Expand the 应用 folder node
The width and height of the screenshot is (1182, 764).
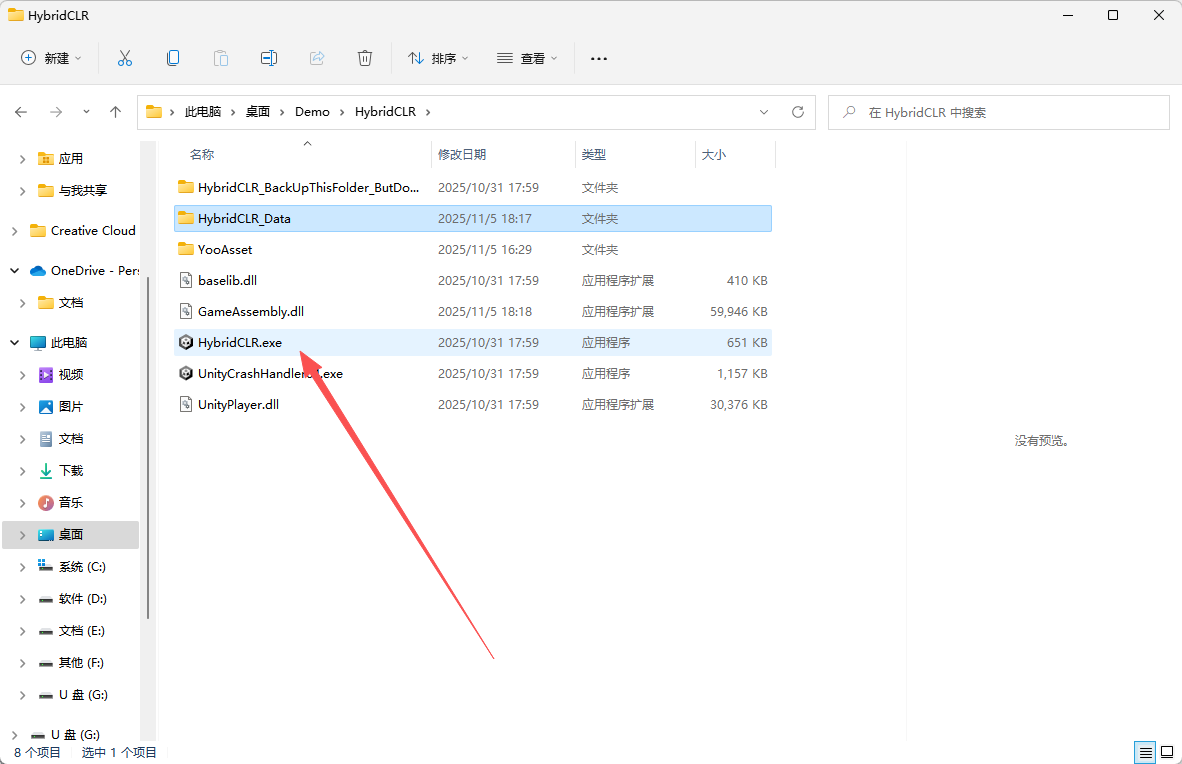23,158
